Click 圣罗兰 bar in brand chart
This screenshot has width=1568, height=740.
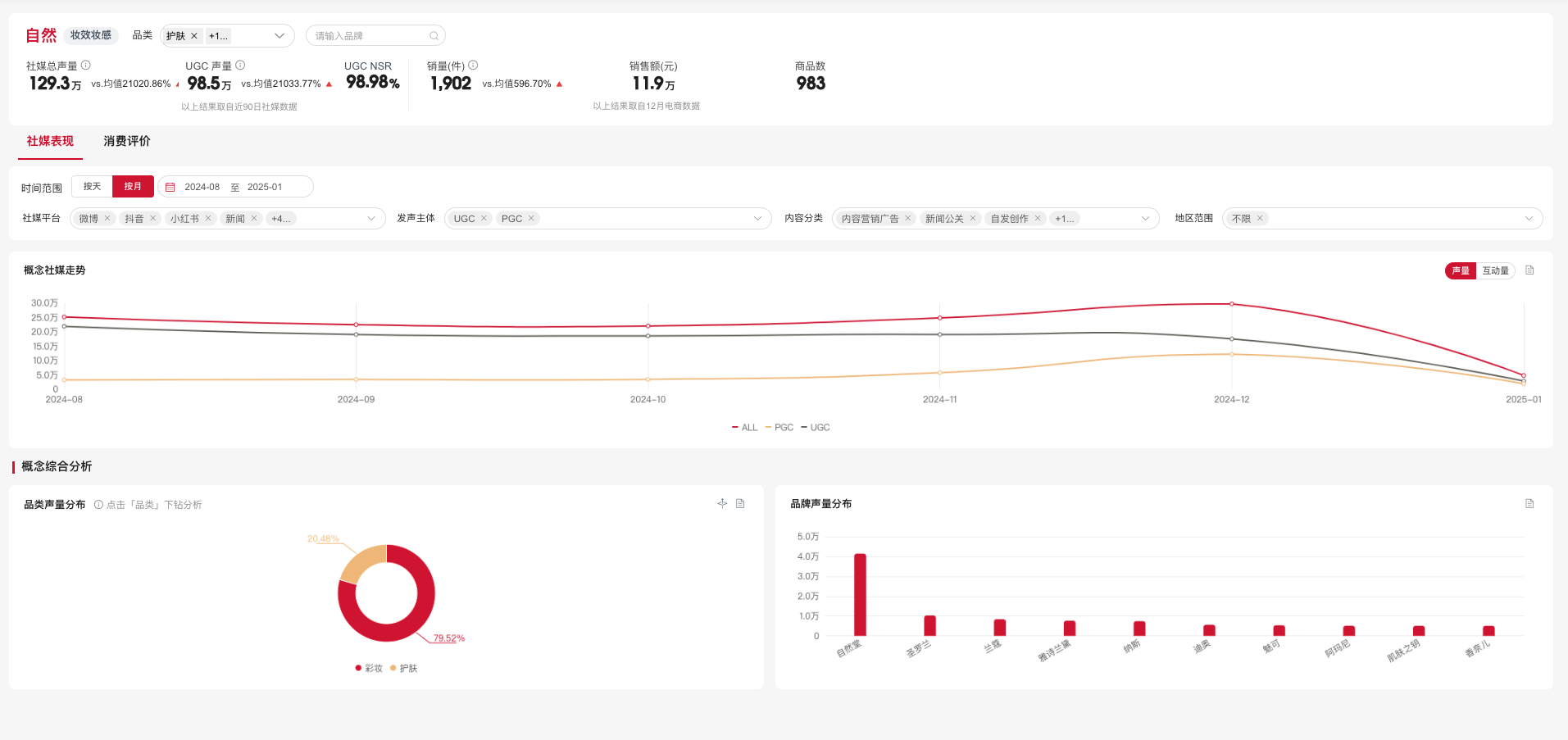click(x=929, y=626)
